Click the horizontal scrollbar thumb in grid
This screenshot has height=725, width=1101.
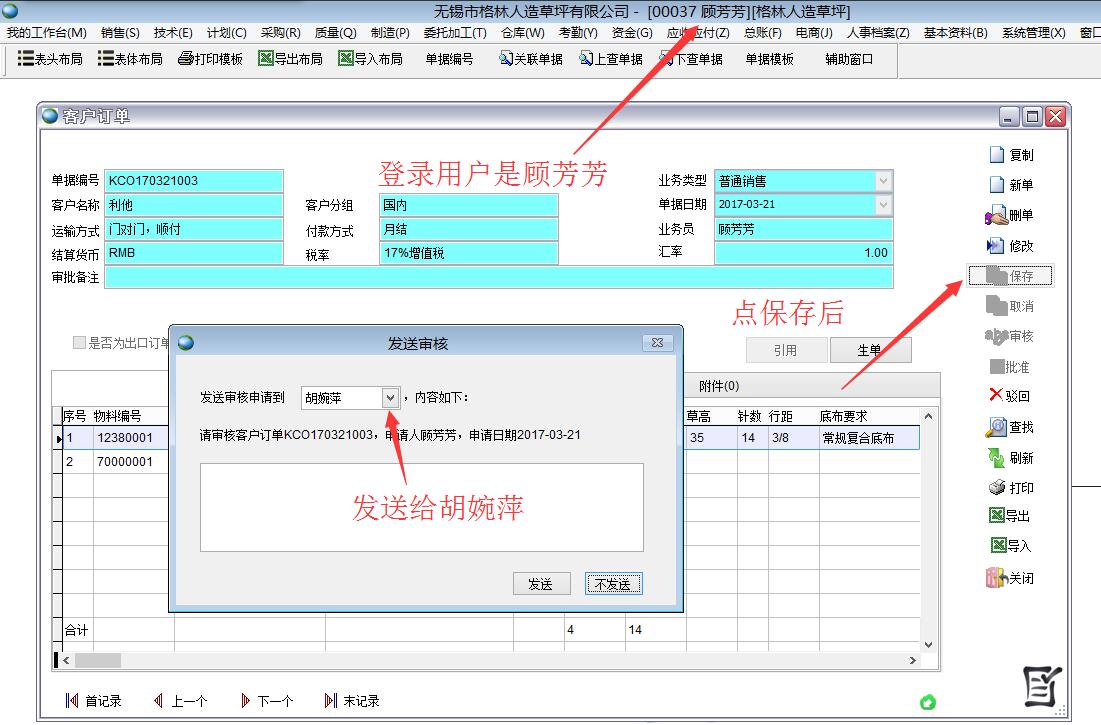coord(98,661)
